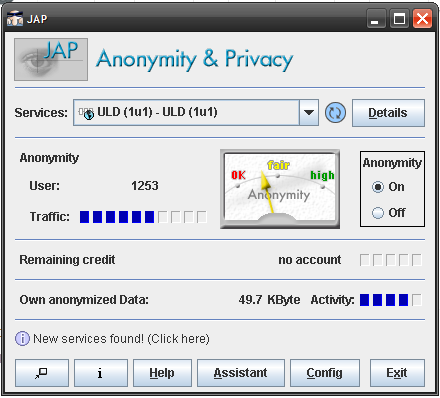Launch the Assistant
The height and width of the screenshot is (398, 440).
click(x=241, y=373)
